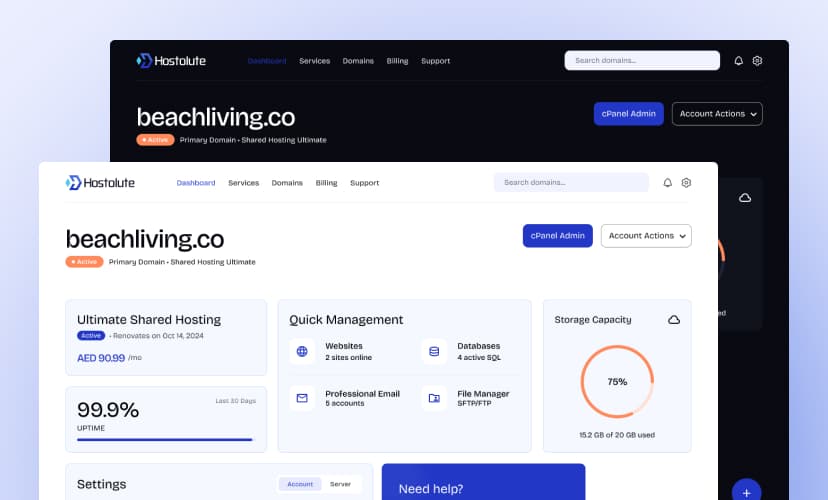Click the Websites globe icon
This screenshot has height=500, width=828.
(302, 351)
